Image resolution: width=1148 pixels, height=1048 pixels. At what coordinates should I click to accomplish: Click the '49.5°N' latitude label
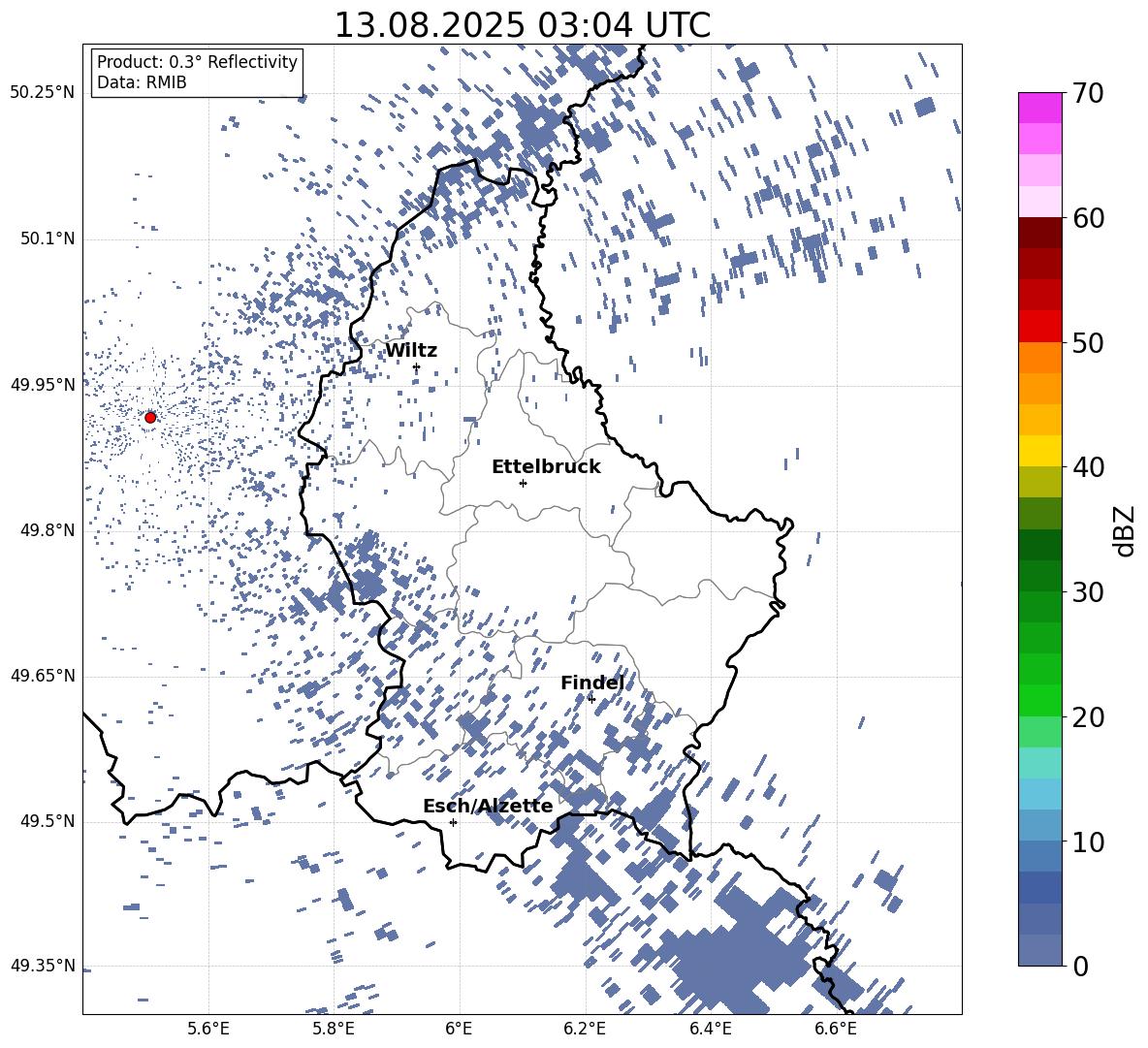coord(48,821)
